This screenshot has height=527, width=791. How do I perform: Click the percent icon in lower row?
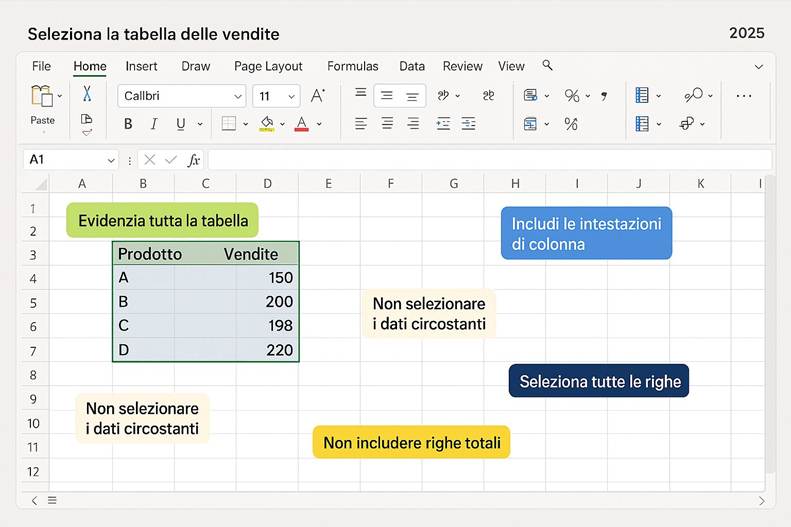[x=571, y=124]
